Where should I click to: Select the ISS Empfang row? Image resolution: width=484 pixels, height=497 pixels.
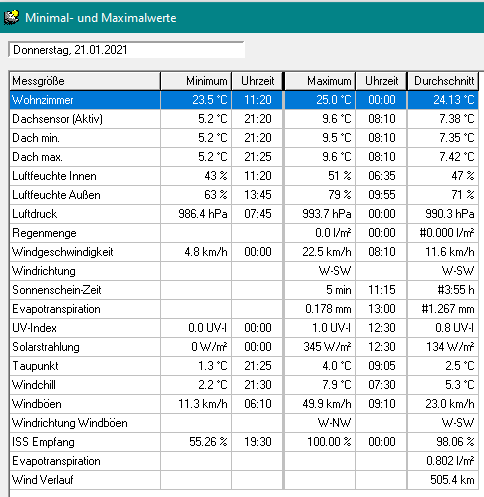tap(244, 442)
